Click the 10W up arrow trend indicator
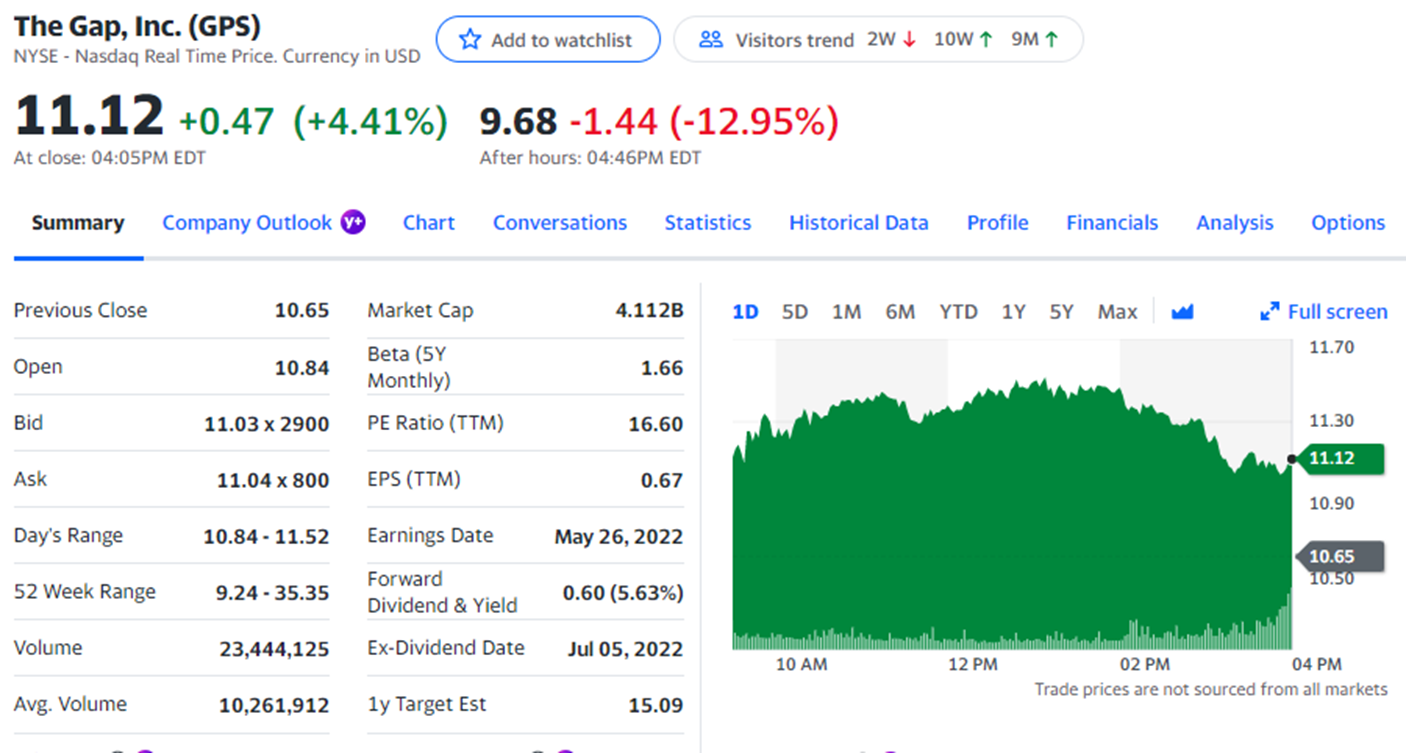Viewport: 1406px width, 753px height. click(x=986, y=40)
